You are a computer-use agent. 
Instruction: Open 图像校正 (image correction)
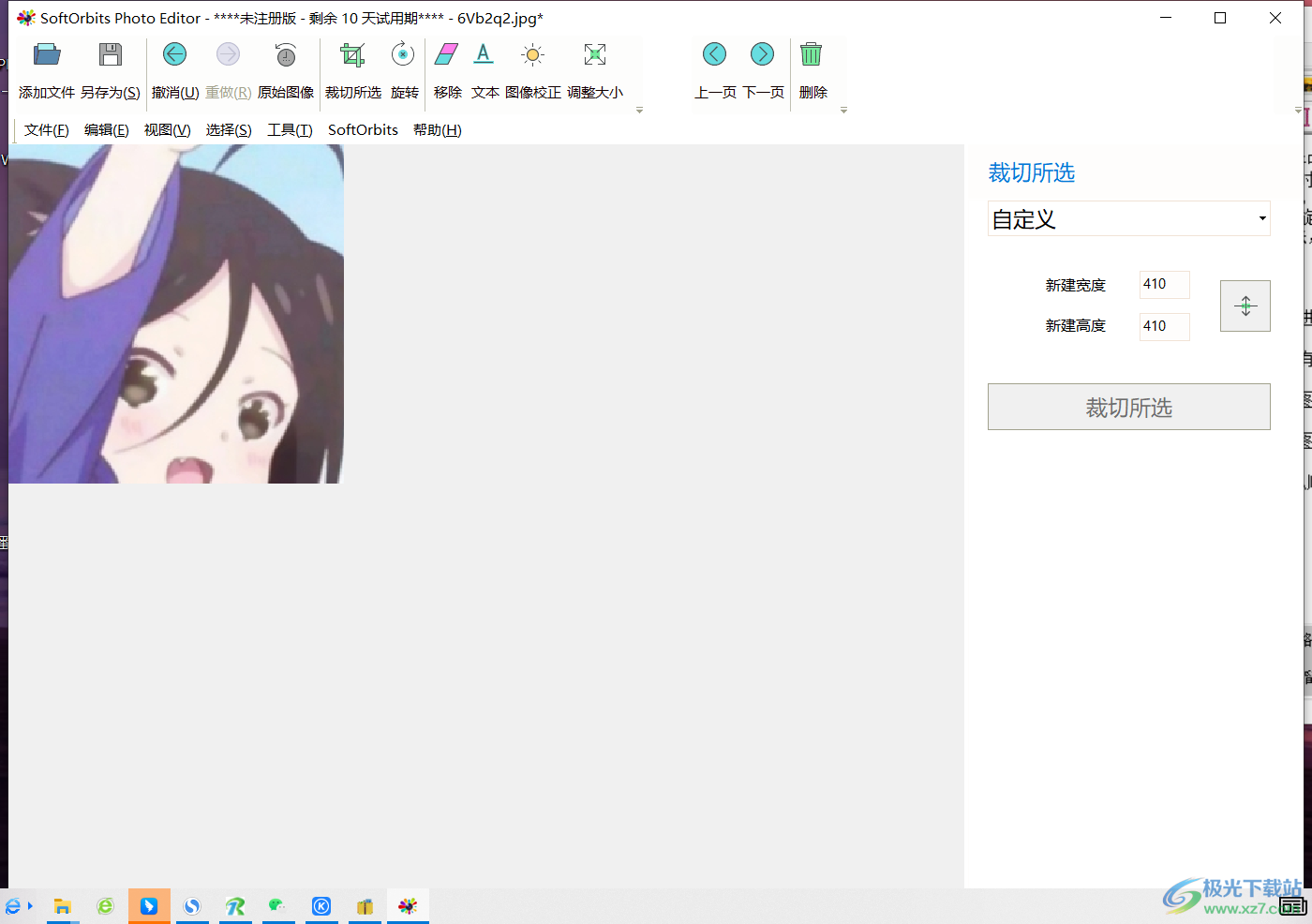pyautogui.click(x=532, y=54)
